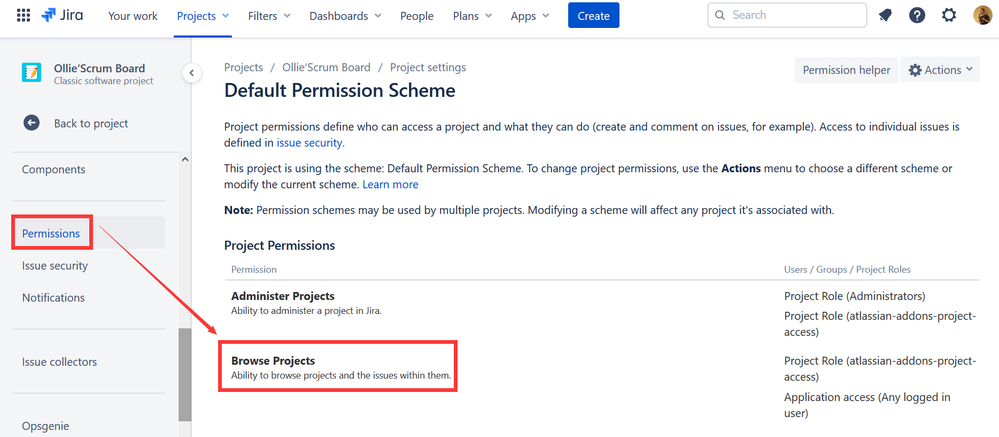Expand the Filters dropdown menu

tap(269, 16)
